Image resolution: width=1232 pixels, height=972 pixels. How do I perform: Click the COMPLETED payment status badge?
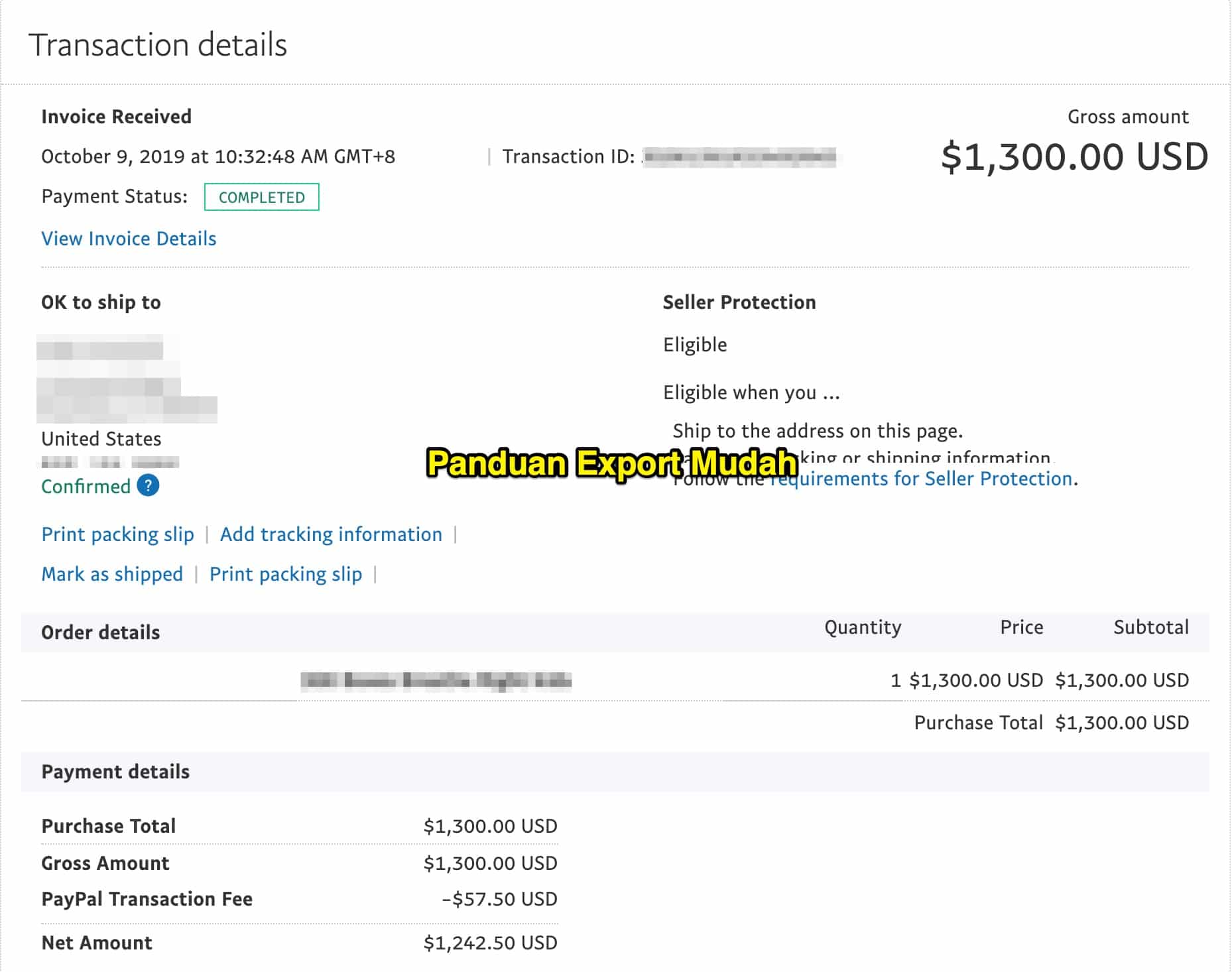point(261,197)
